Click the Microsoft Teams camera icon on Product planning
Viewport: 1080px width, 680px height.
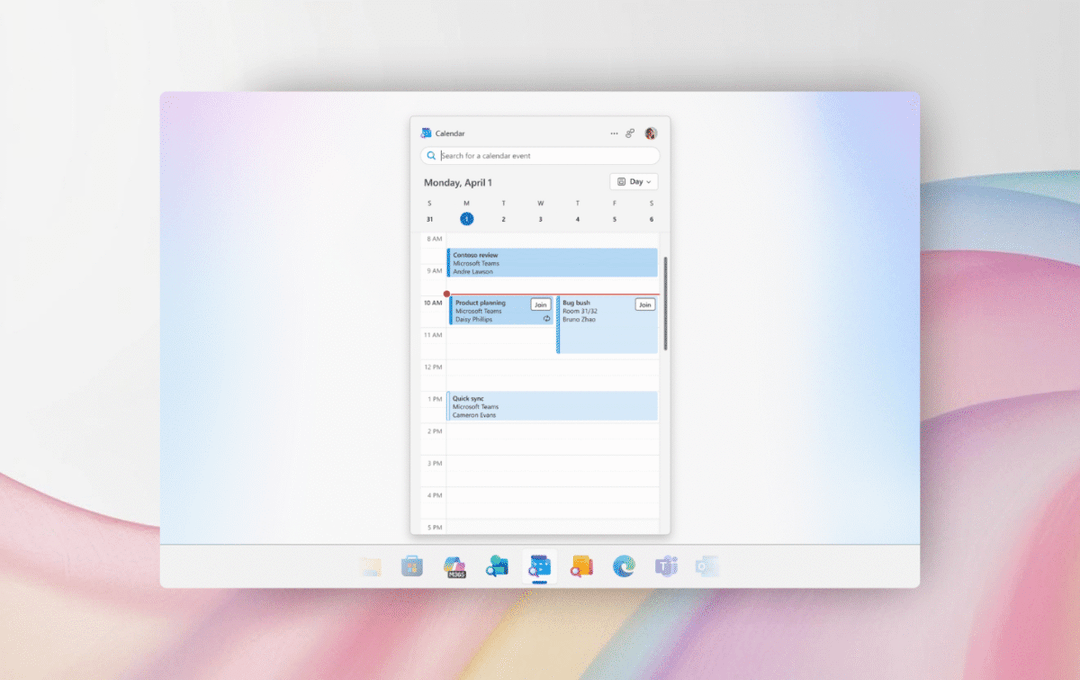tap(546, 318)
